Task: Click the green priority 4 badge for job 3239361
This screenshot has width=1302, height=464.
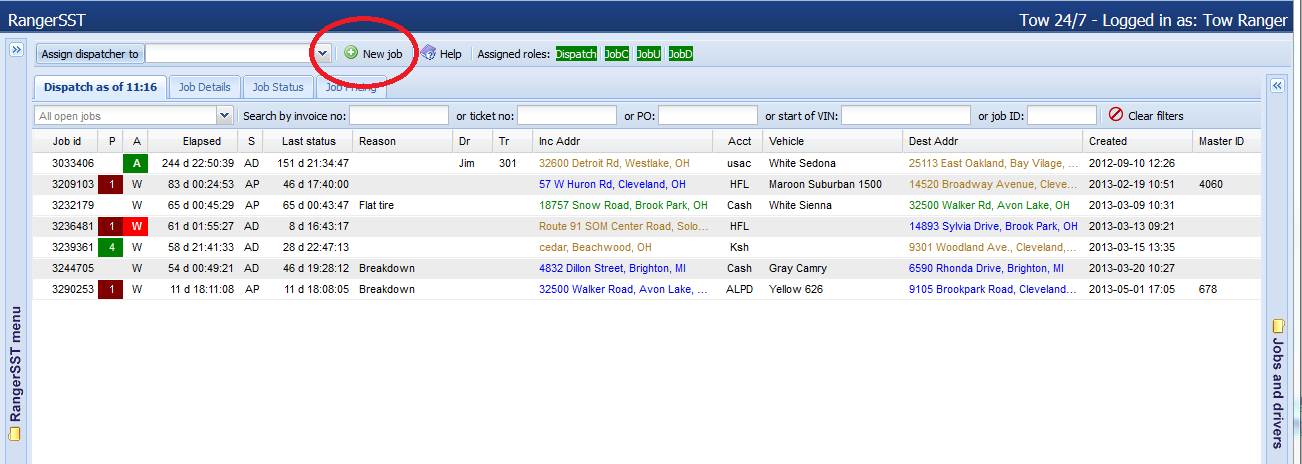Action: pos(110,247)
